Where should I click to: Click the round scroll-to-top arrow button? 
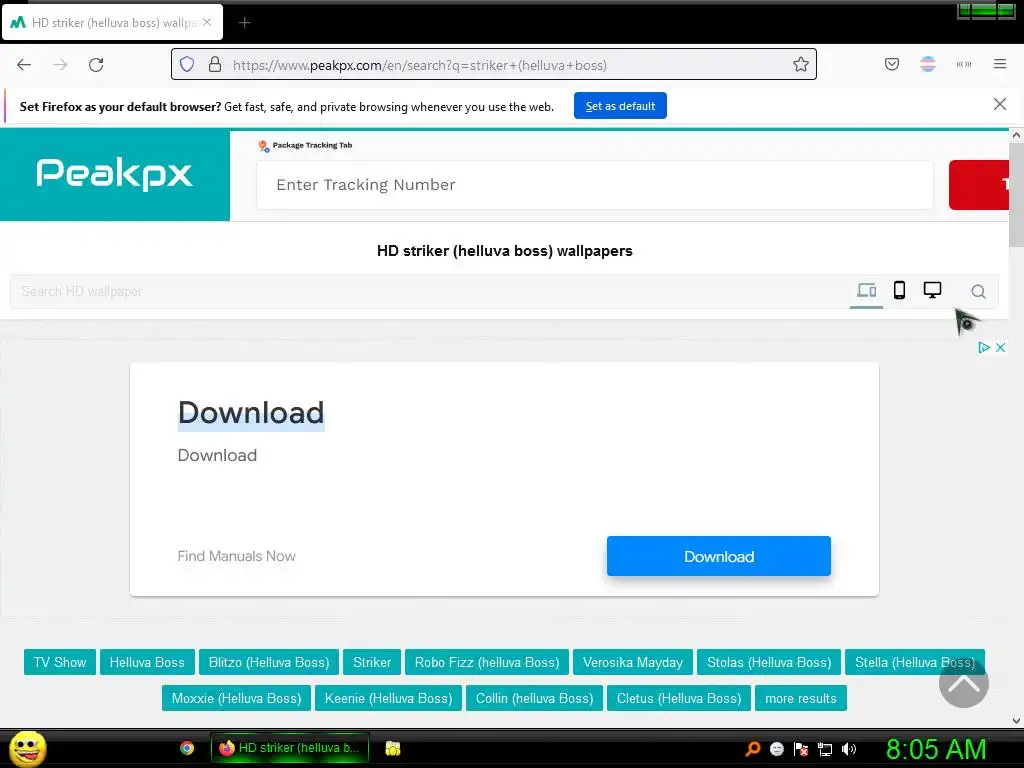pyautogui.click(x=963, y=683)
